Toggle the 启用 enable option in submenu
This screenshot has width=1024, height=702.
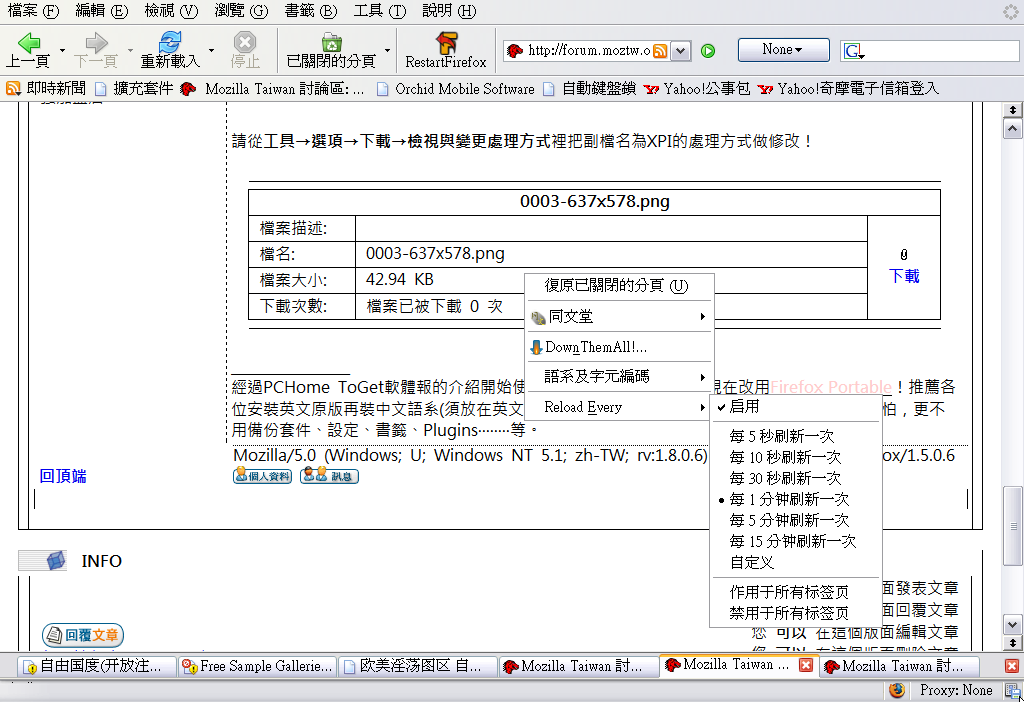744,407
